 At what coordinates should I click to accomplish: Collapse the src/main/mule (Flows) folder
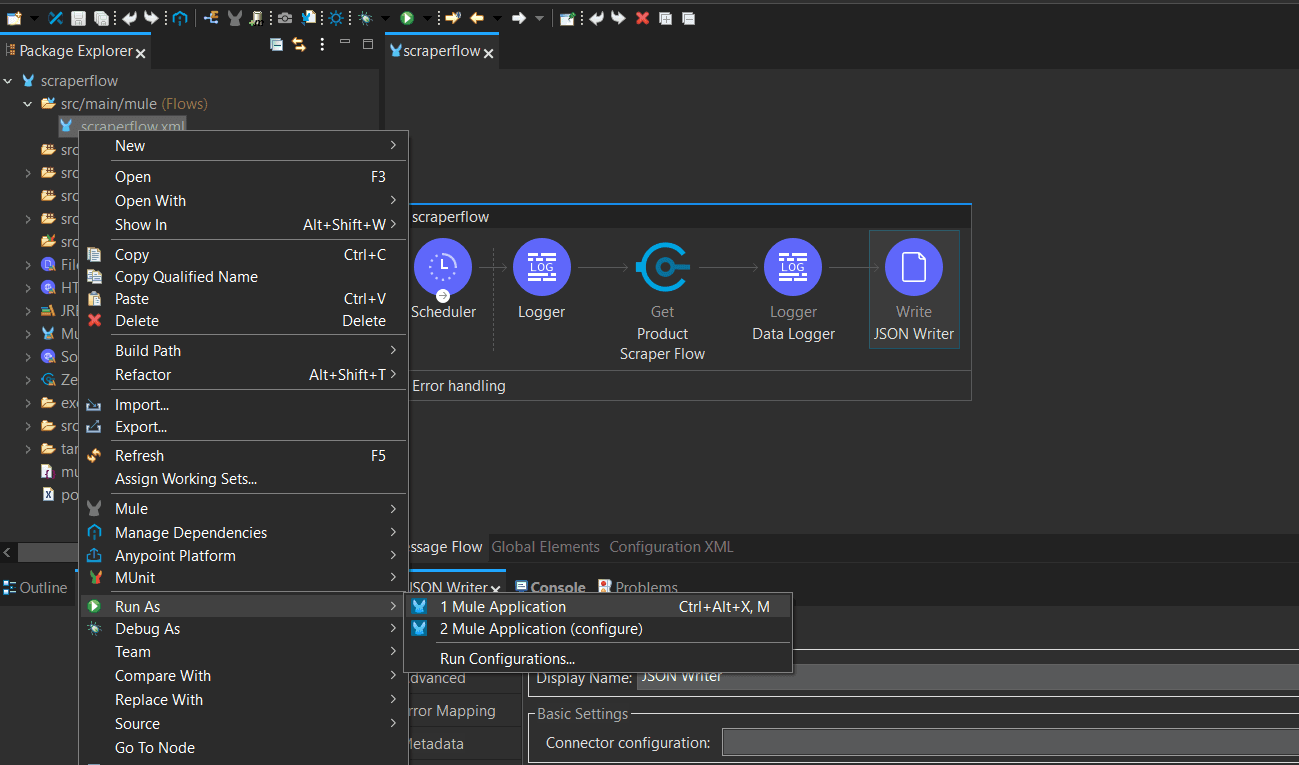point(28,104)
